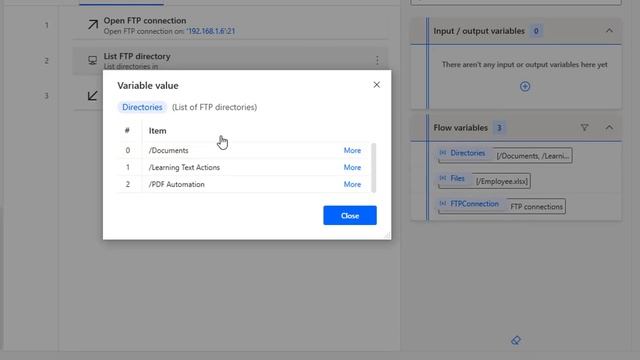Click the step 3 arrow icon
Screen dimensions: 640x360
93,96
